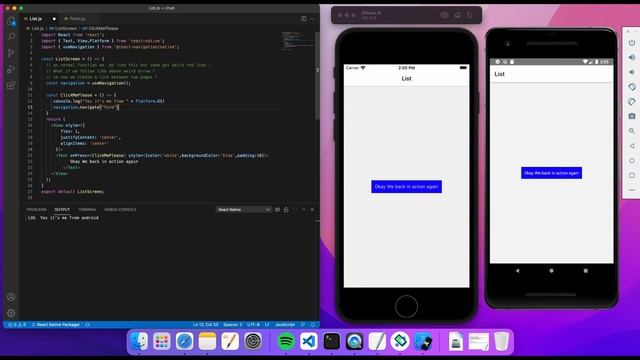
Task: Change file encoding UTF-8 in status bar
Action: (253, 325)
